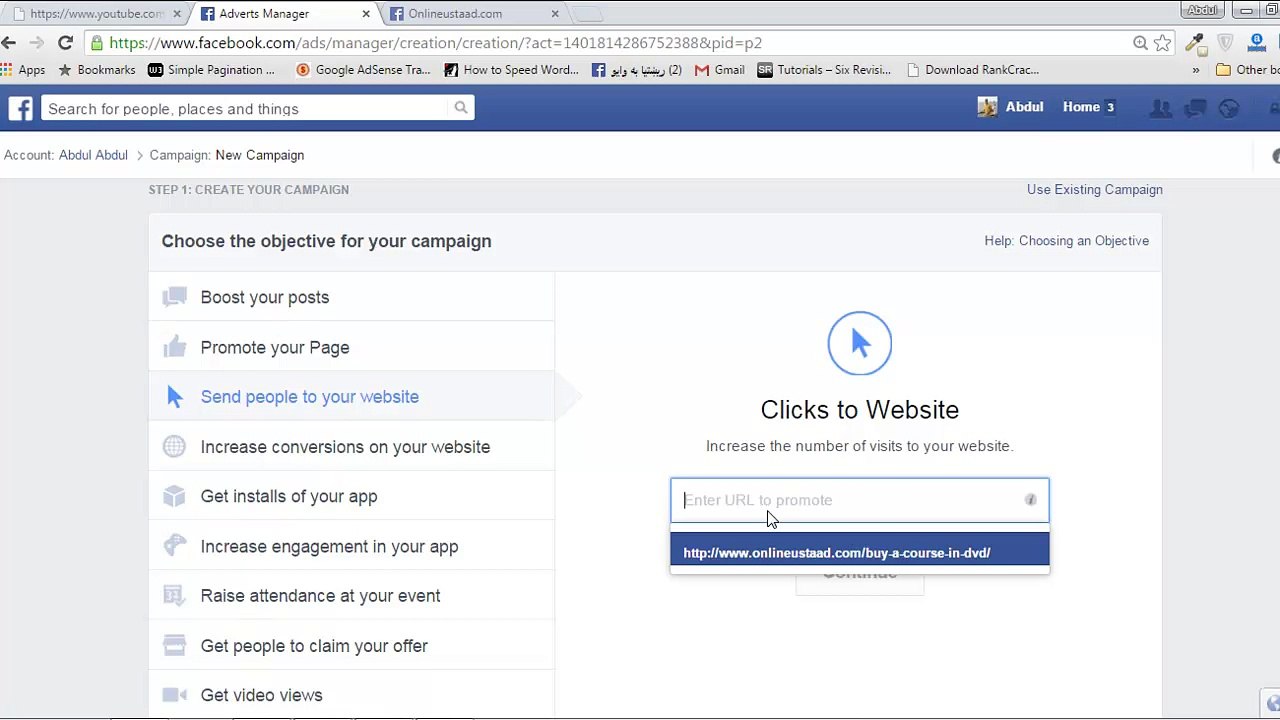Image resolution: width=1280 pixels, height=720 pixels.
Task: Click Use Existing Campaign link
Action: pos(1094,190)
